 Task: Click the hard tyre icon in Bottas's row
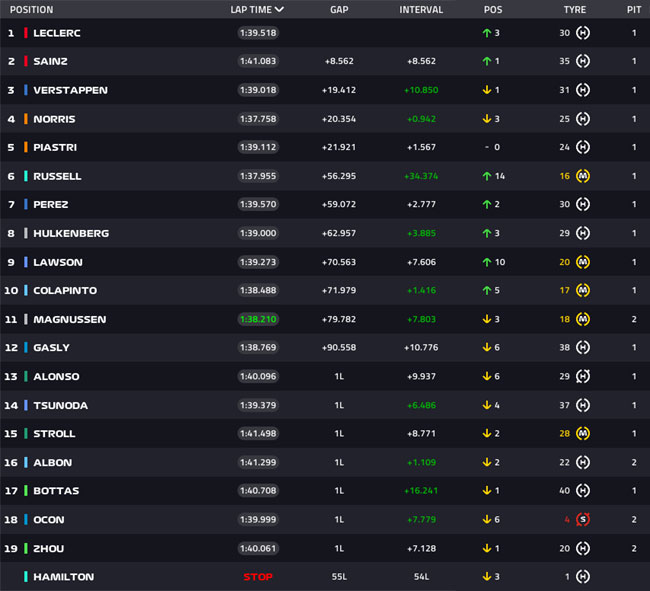pos(583,491)
